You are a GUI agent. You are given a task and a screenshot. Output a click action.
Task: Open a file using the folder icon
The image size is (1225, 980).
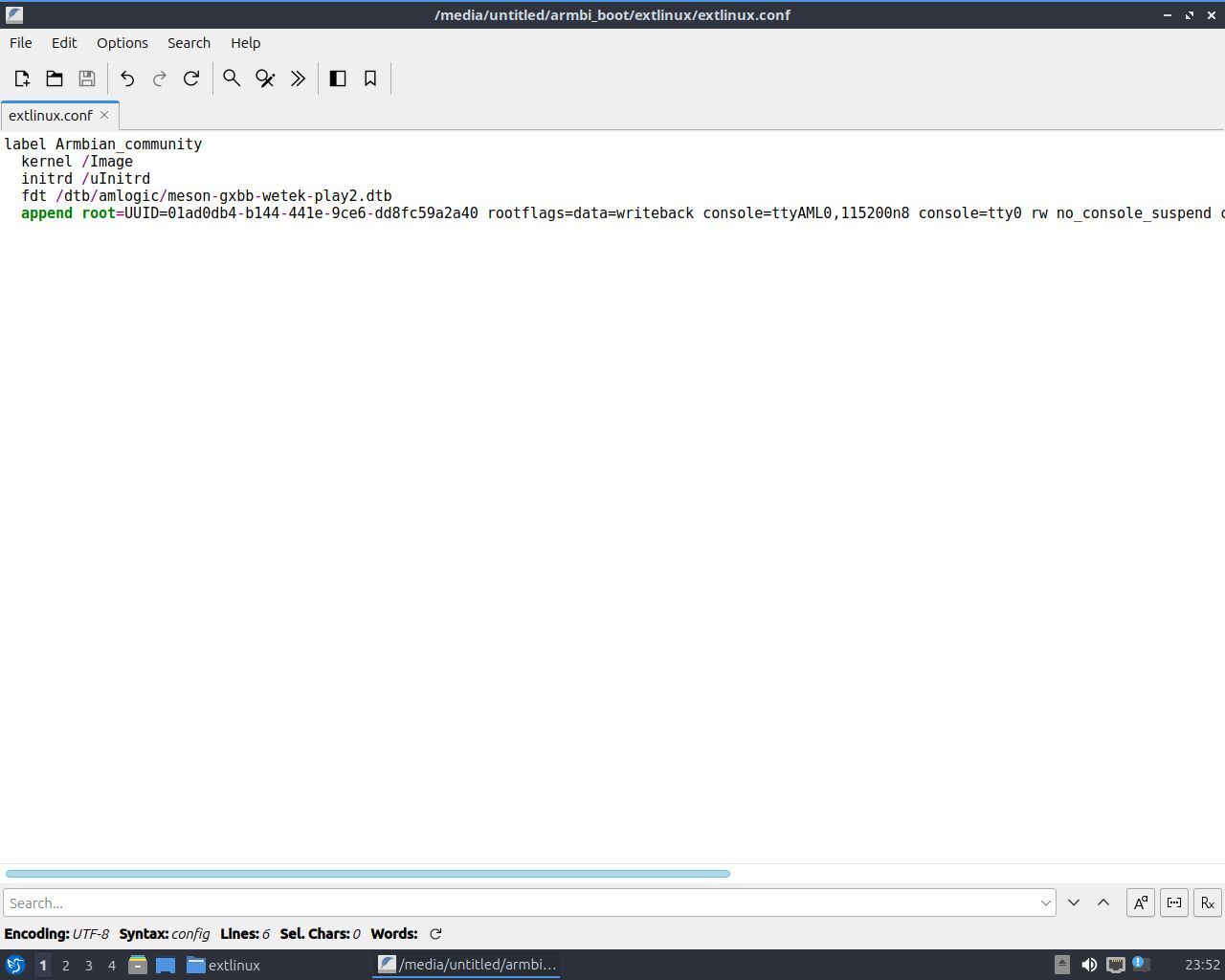point(55,78)
